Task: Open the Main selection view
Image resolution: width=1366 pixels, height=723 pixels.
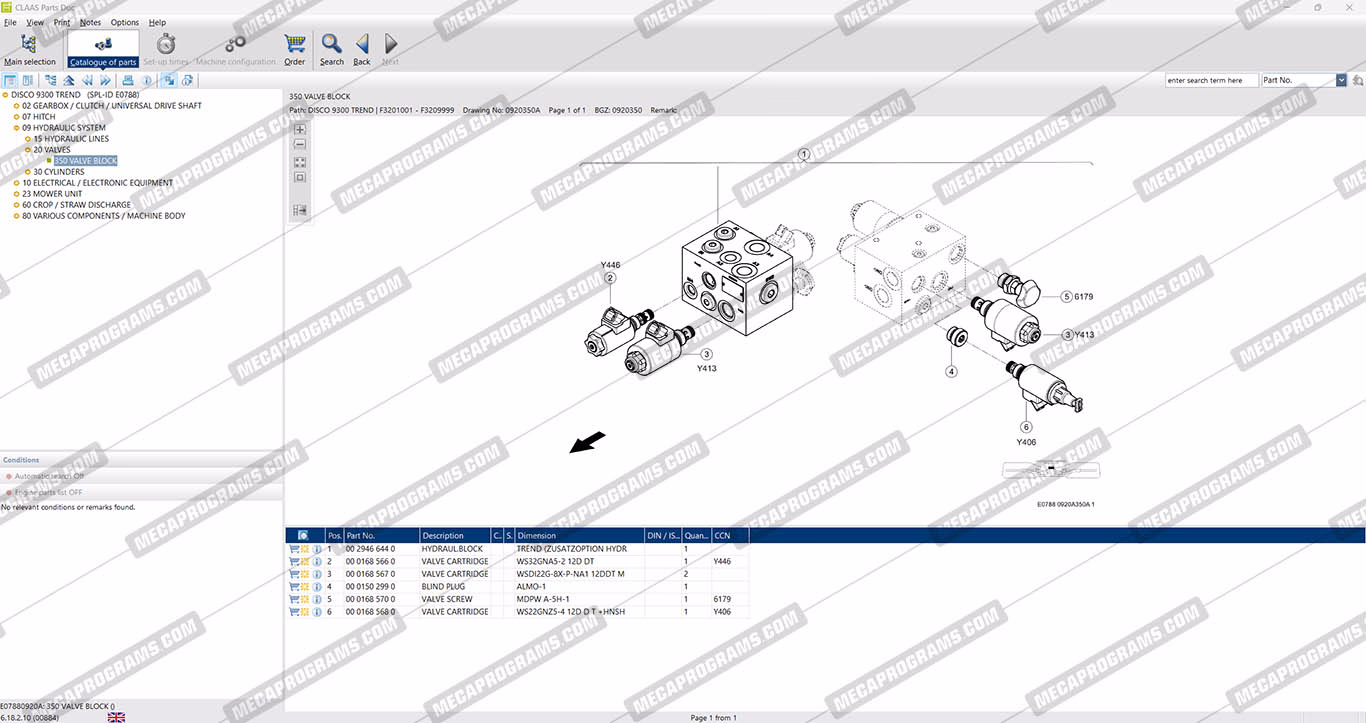Action: pyautogui.click(x=29, y=49)
